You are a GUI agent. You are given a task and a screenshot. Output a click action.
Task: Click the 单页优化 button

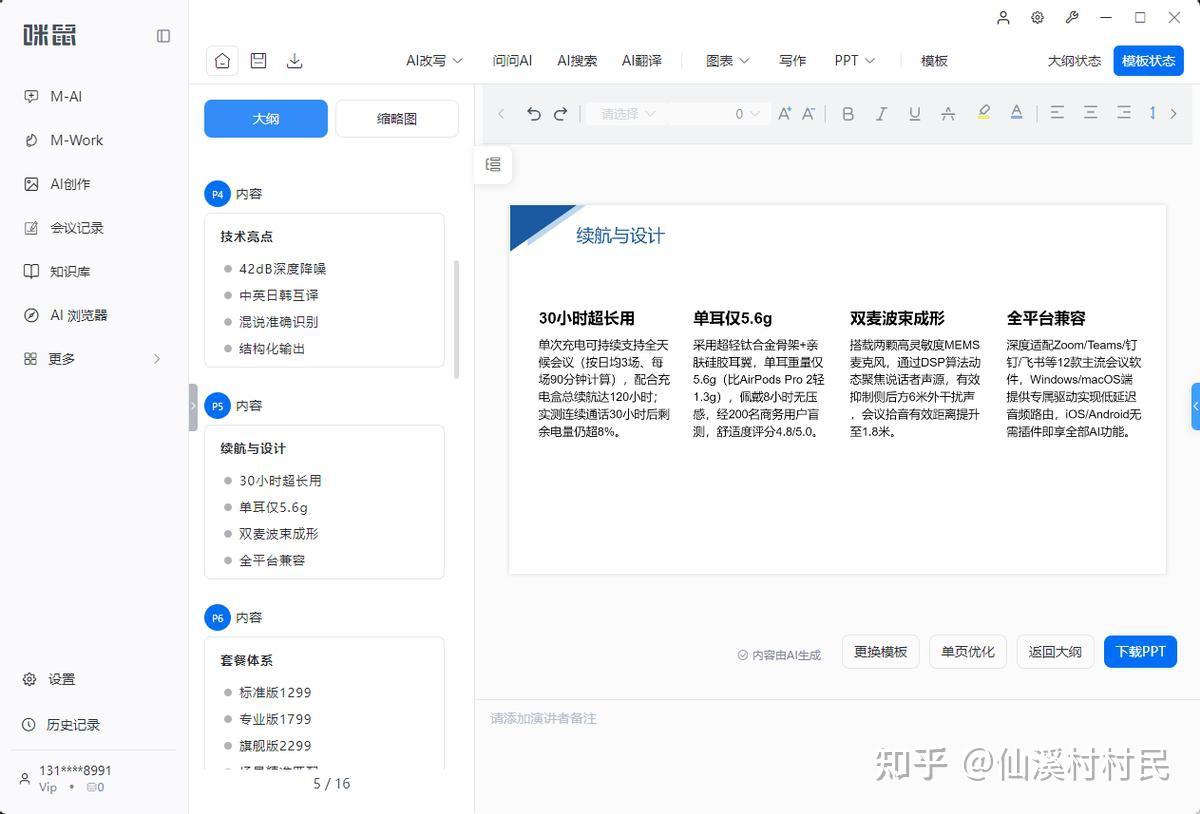[968, 652]
